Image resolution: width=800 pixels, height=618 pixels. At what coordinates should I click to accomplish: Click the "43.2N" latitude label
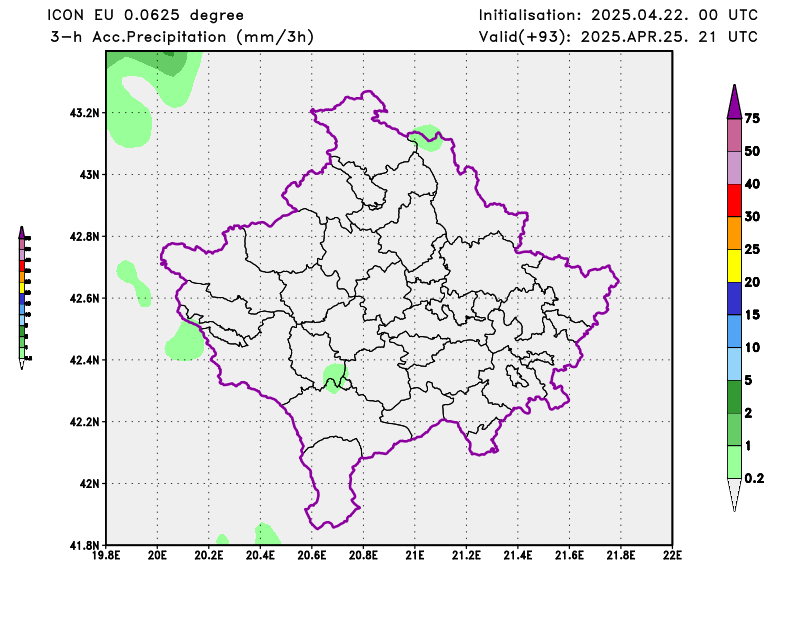[x=85, y=113]
